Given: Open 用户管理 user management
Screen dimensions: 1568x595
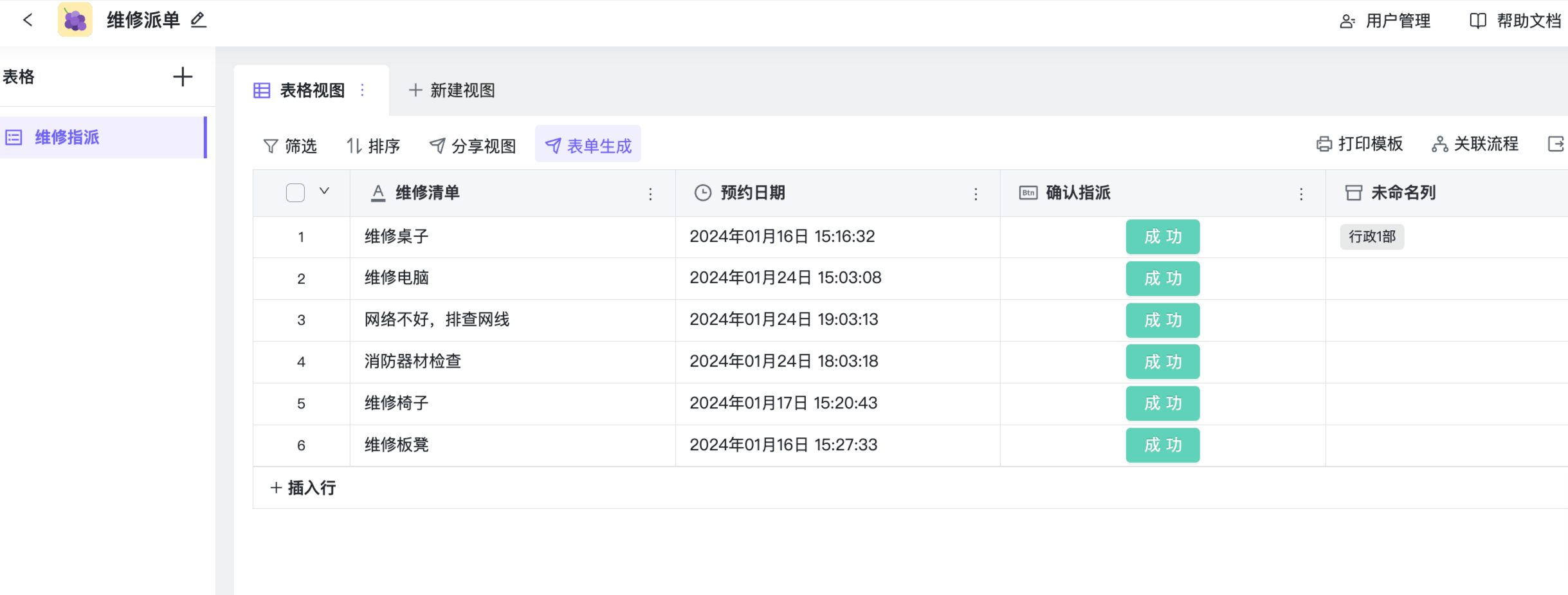Looking at the screenshot, I should coord(1385,21).
